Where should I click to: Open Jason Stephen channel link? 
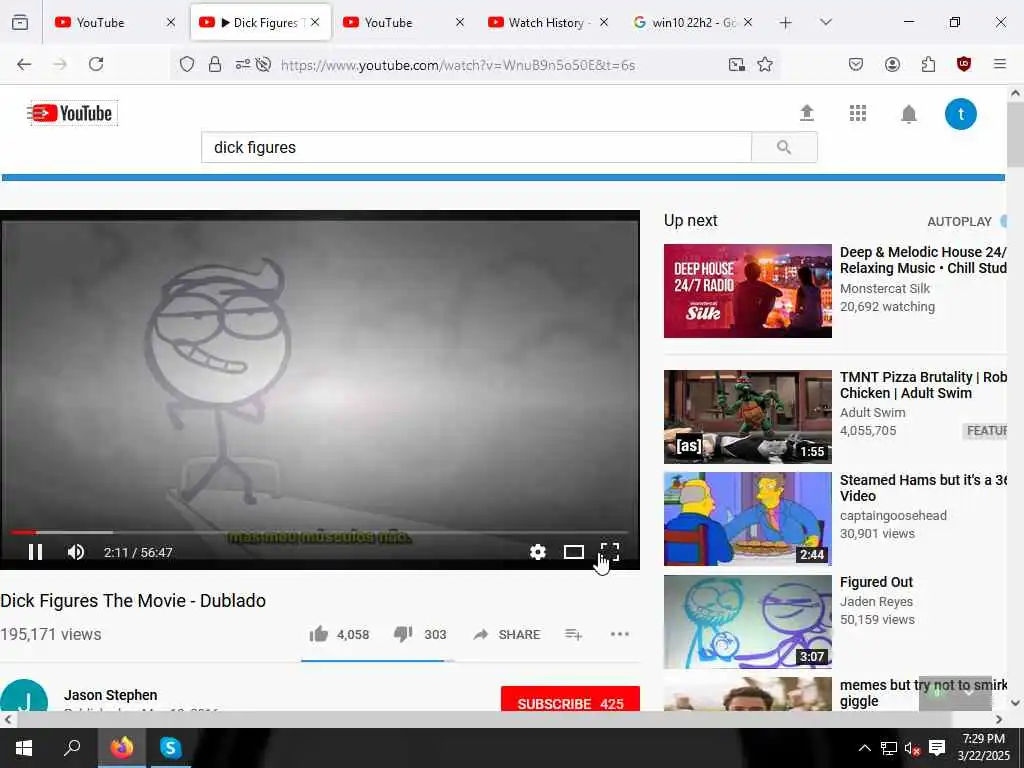[110, 695]
